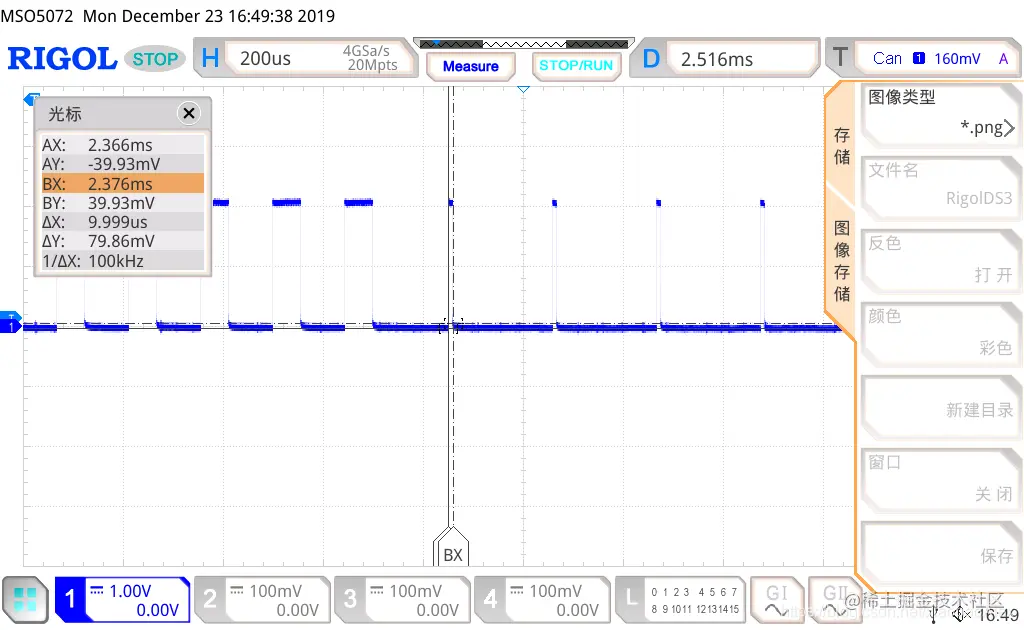Open the GI signal generator
Viewport: 1024px width, 630px height.
click(x=776, y=599)
